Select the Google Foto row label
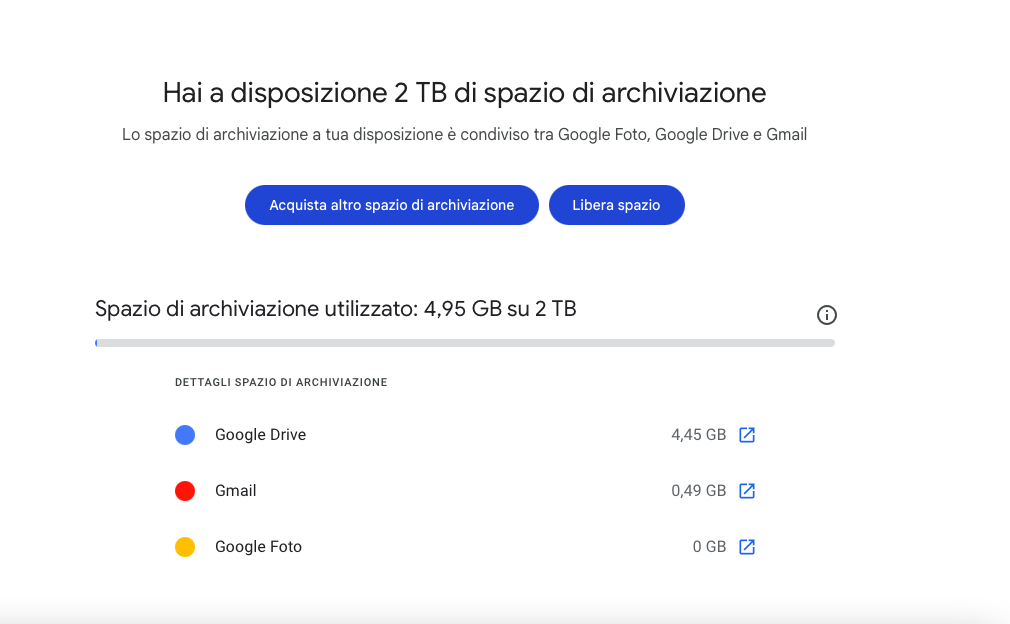Viewport: 1010px width, 624px height. pyautogui.click(x=258, y=547)
